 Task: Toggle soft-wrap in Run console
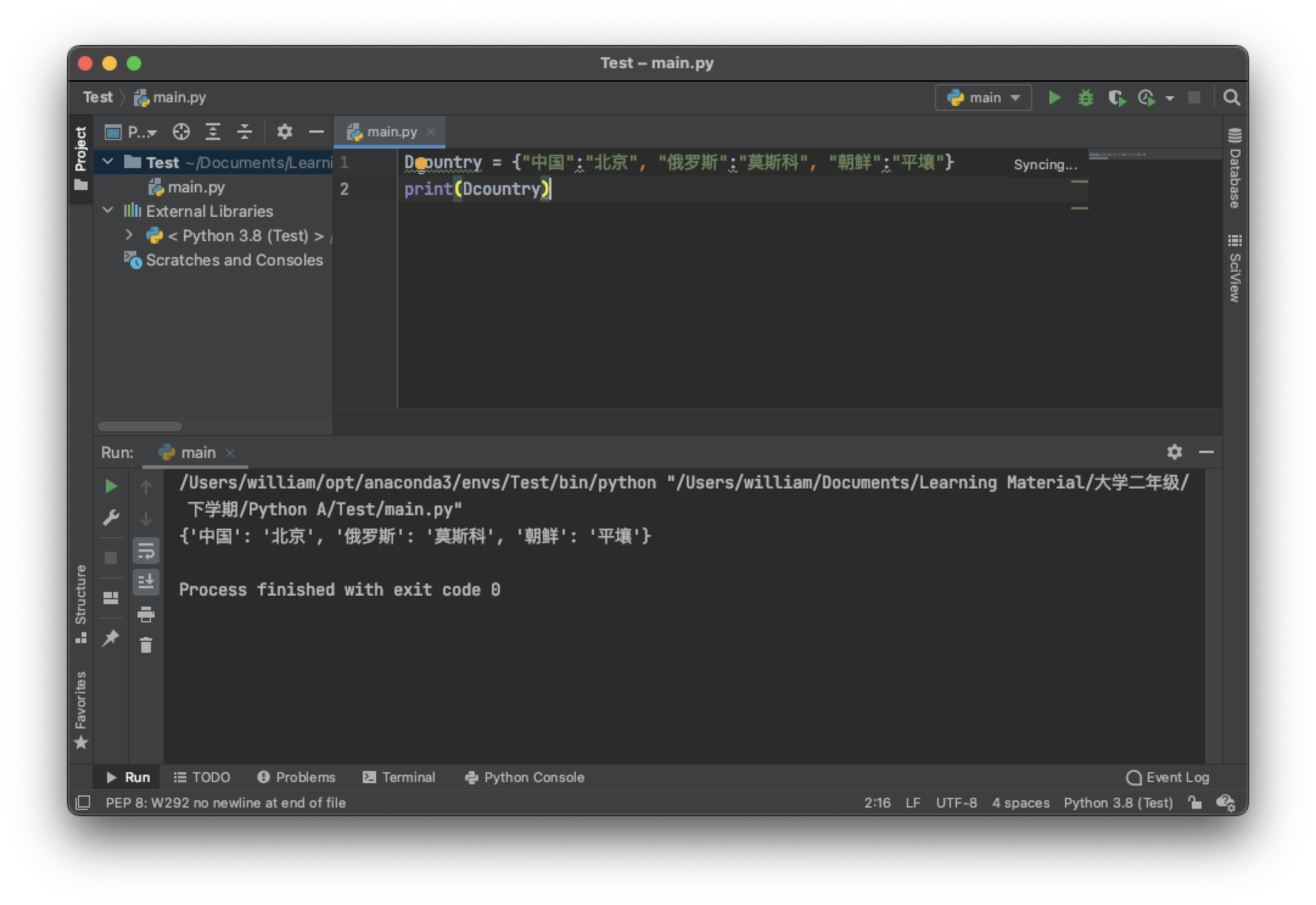(x=146, y=551)
